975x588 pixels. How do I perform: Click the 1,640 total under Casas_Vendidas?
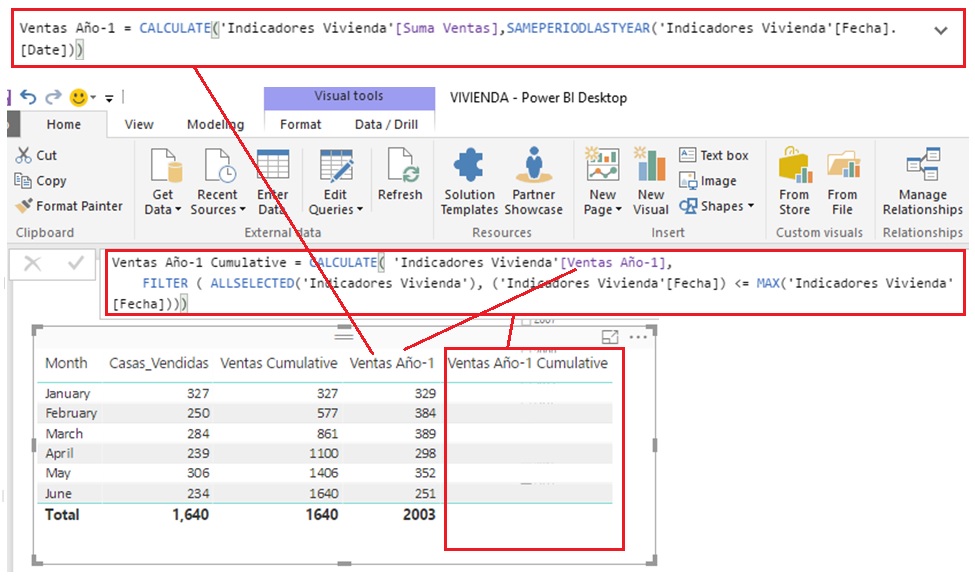click(x=190, y=515)
